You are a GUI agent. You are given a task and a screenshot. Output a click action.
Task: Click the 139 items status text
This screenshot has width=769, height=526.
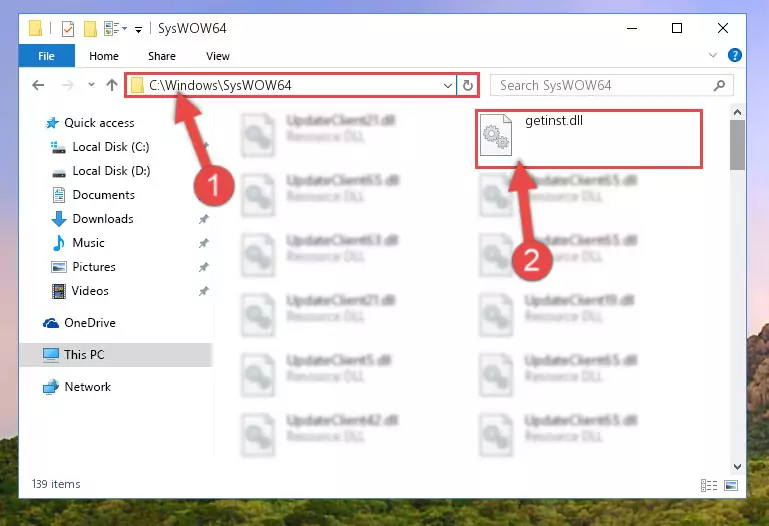pyautogui.click(x=56, y=484)
